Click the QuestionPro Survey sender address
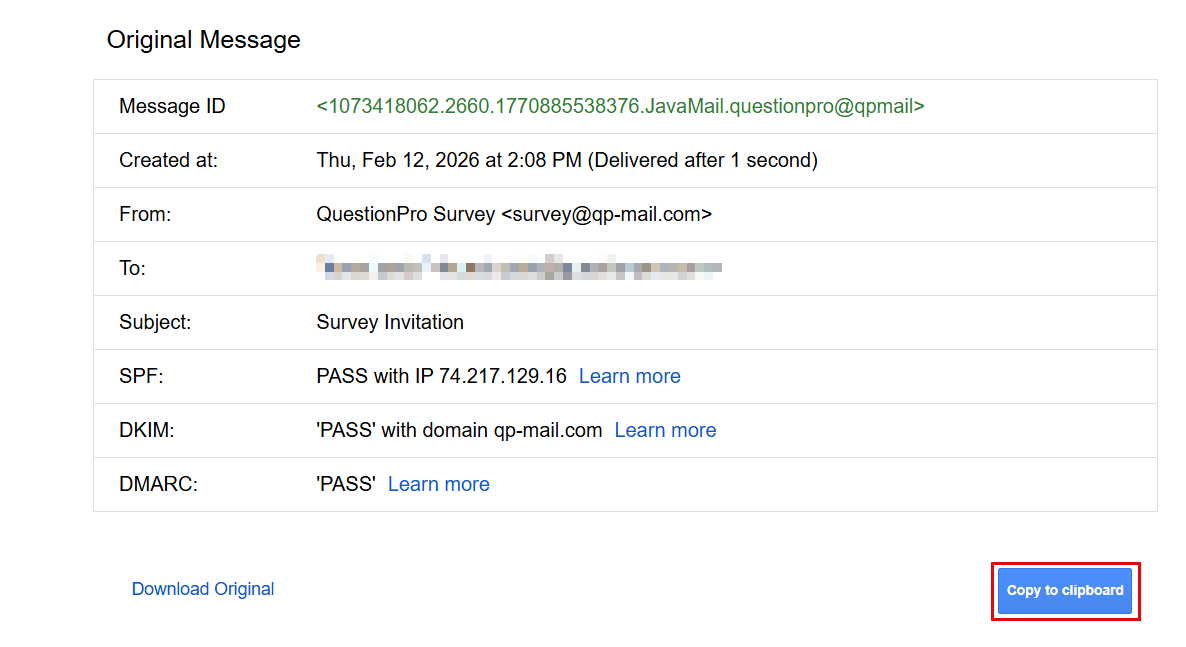The height and width of the screenshot is (647, 1186). tap(514, 214)
